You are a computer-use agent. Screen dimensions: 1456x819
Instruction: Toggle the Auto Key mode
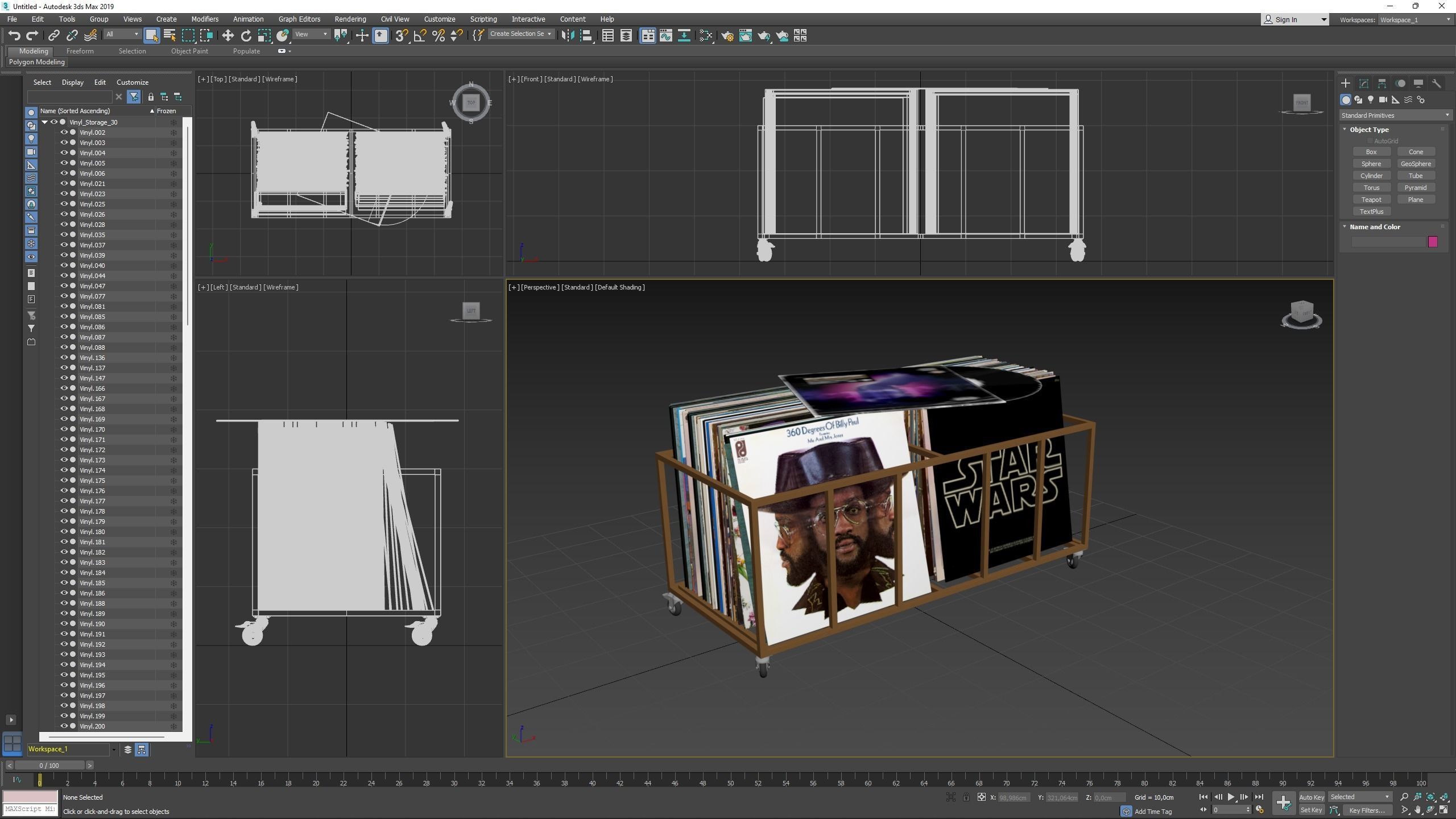[x=1312, y=797]
